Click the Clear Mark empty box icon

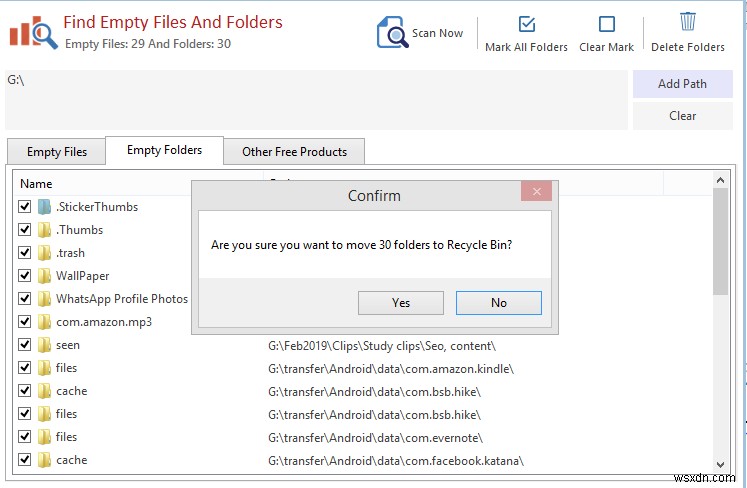click(x=606, y=24)
